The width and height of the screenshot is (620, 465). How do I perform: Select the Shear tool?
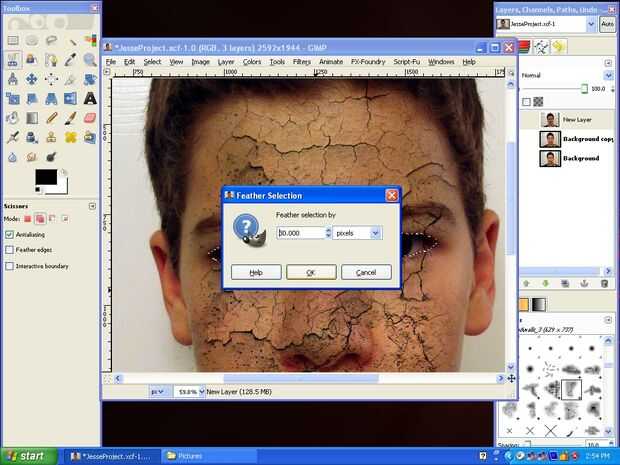(32, 98)
